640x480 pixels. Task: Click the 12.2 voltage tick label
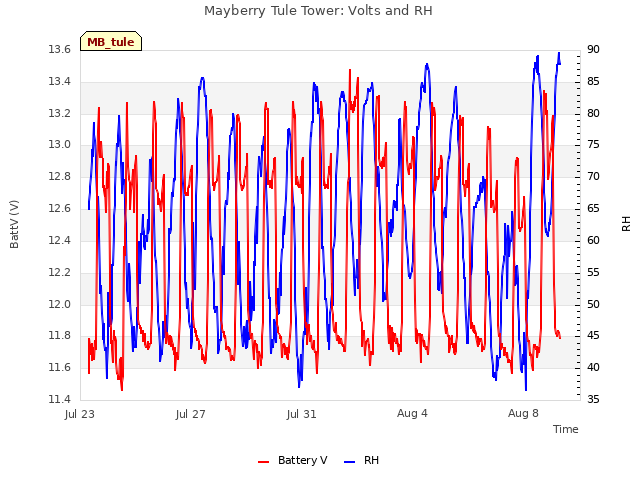pos(59,272)
